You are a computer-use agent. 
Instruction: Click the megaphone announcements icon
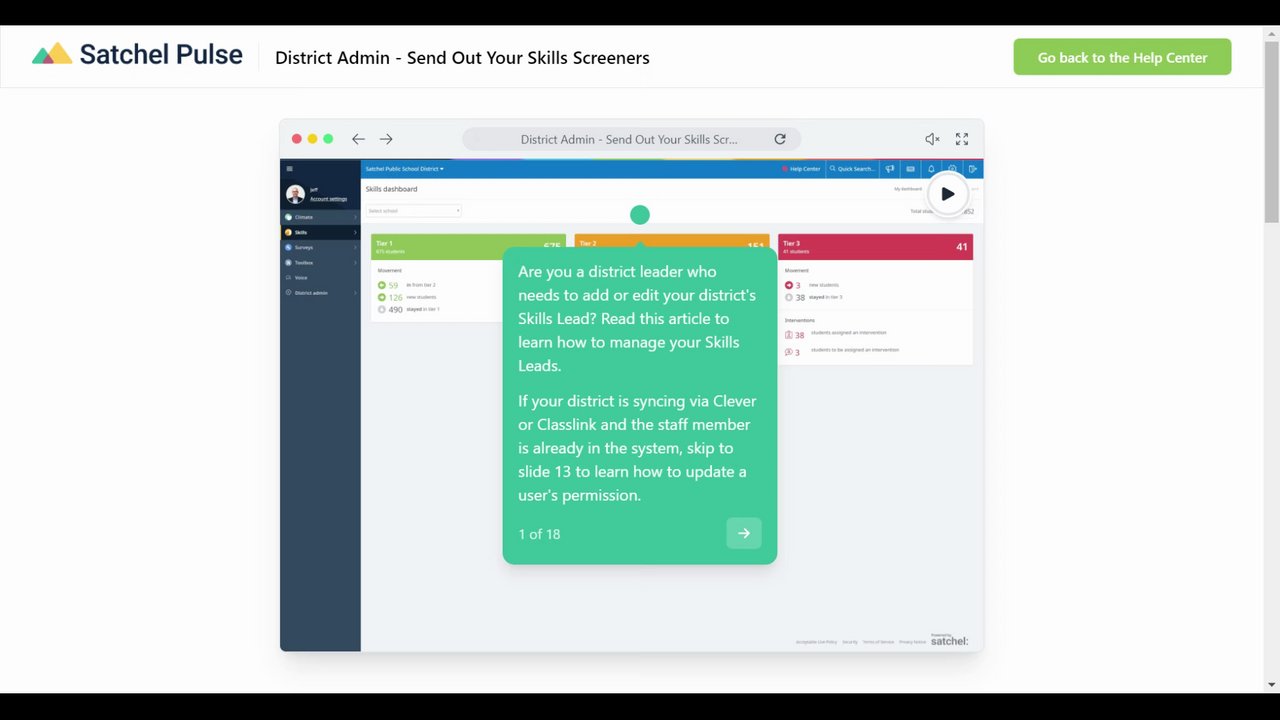click(890, 169)
